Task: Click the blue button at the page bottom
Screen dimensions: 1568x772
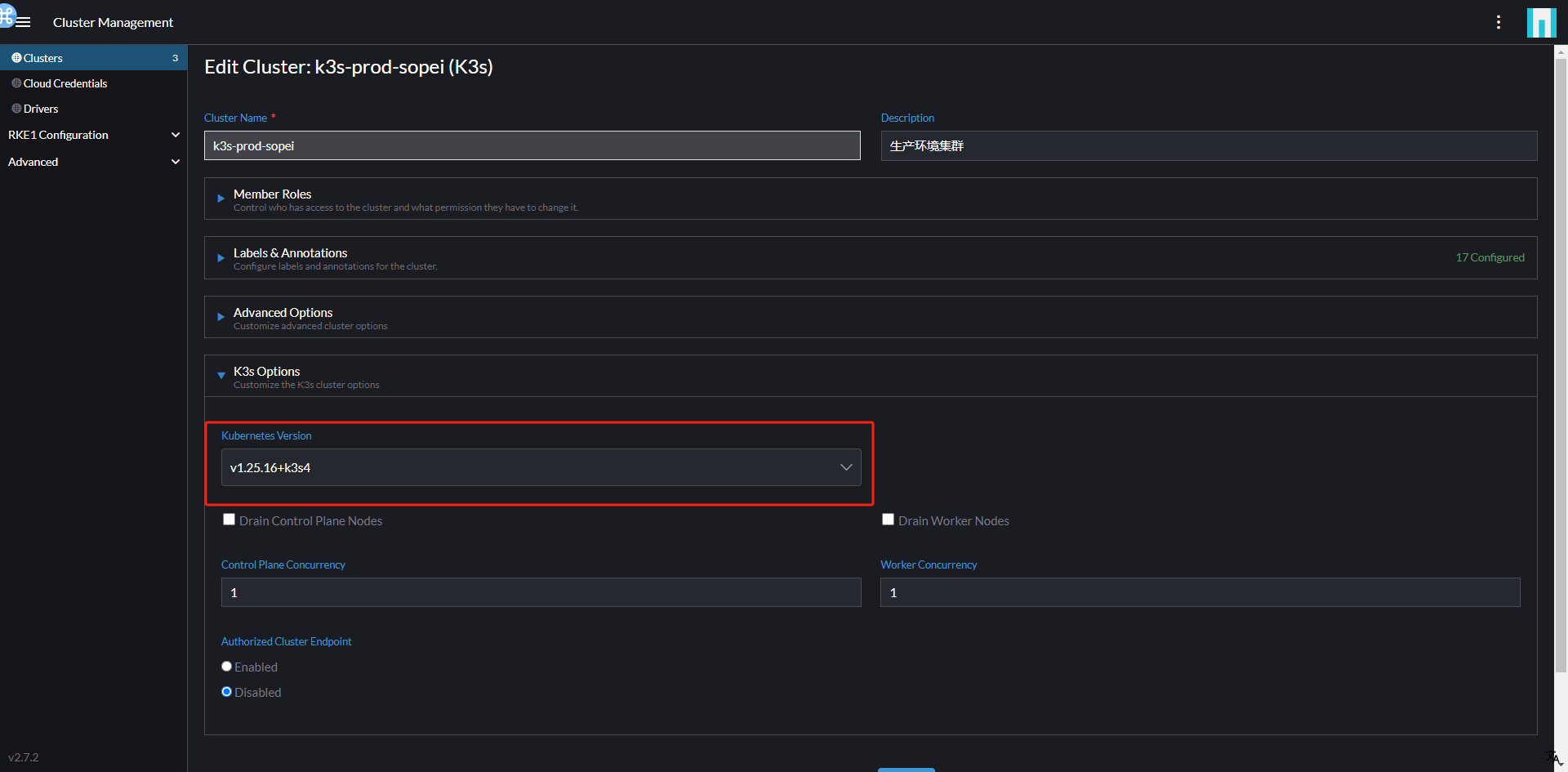Action: [x=906, y=770]
